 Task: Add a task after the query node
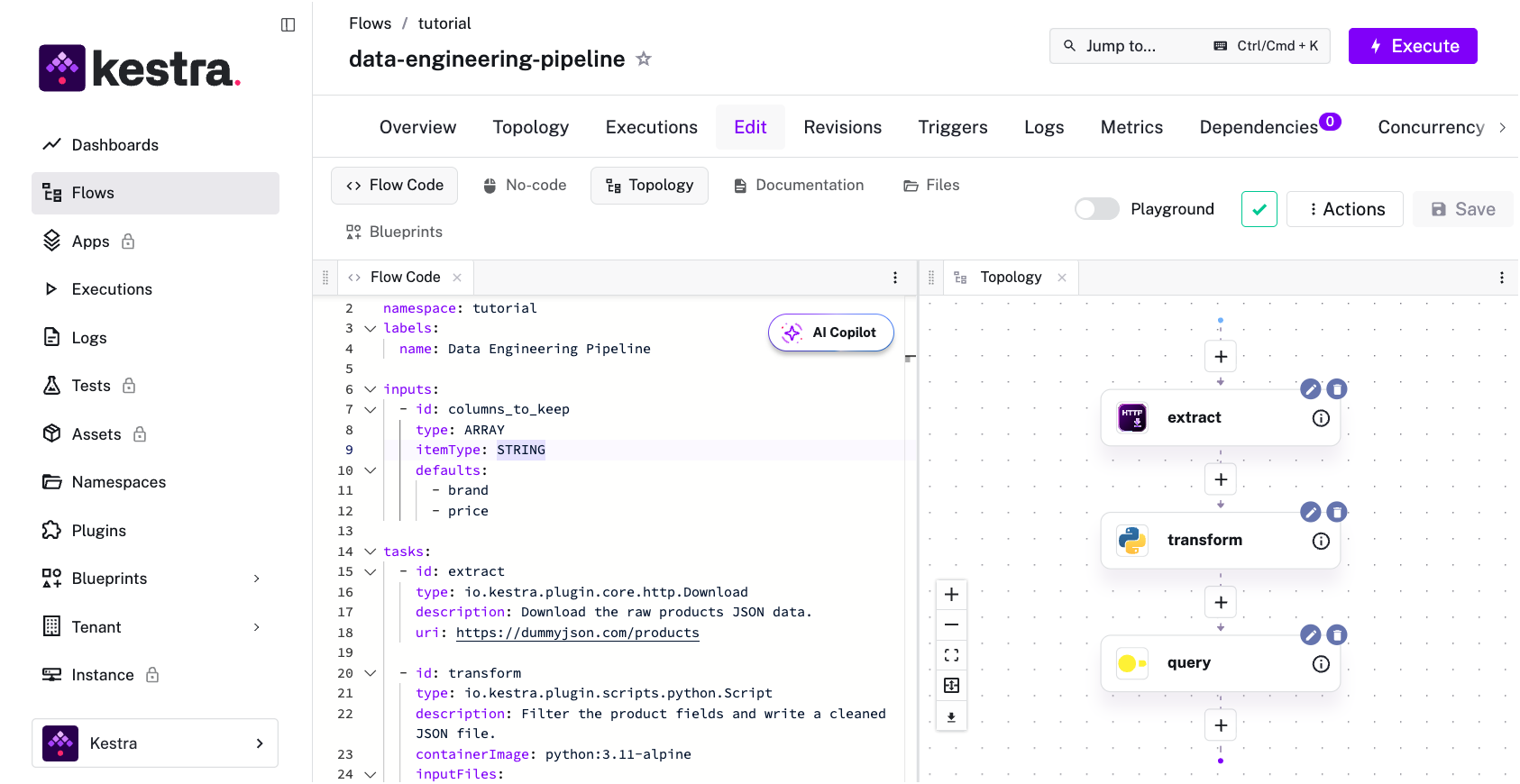point(1221,725)
